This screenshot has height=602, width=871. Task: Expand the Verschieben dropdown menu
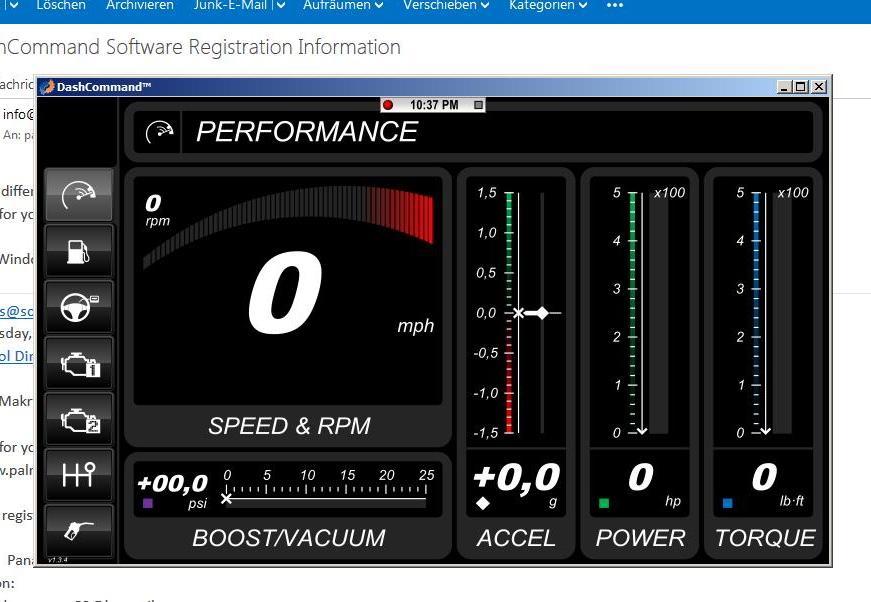click(446, 5)
